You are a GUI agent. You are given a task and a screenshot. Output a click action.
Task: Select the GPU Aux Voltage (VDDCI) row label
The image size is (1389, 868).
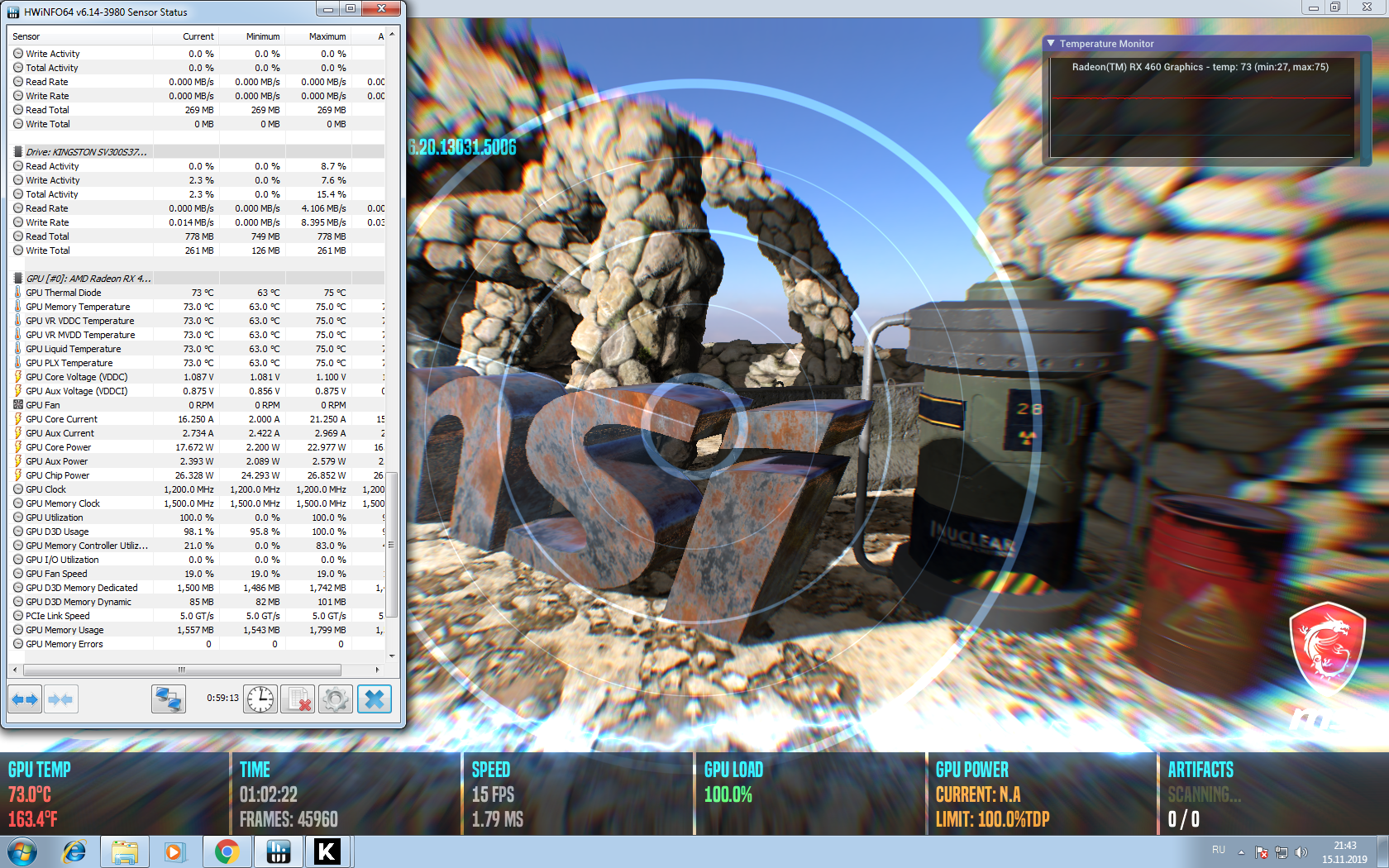77,391
